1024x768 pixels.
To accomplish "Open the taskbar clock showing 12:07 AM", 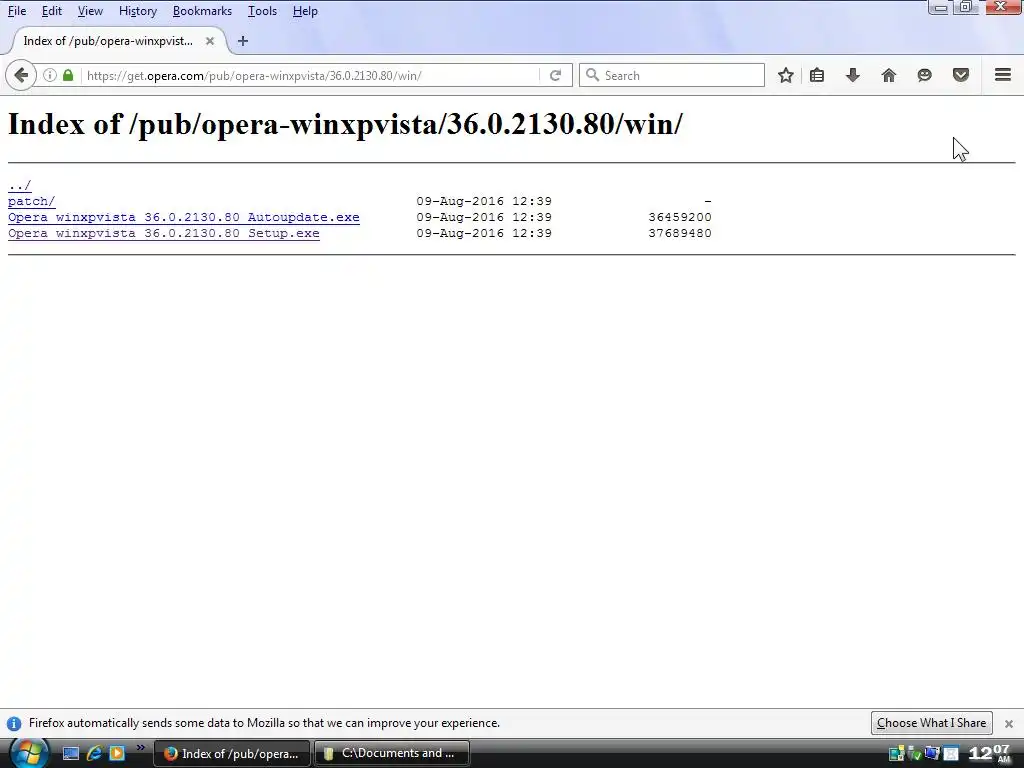I will click(x=989, y=753).
